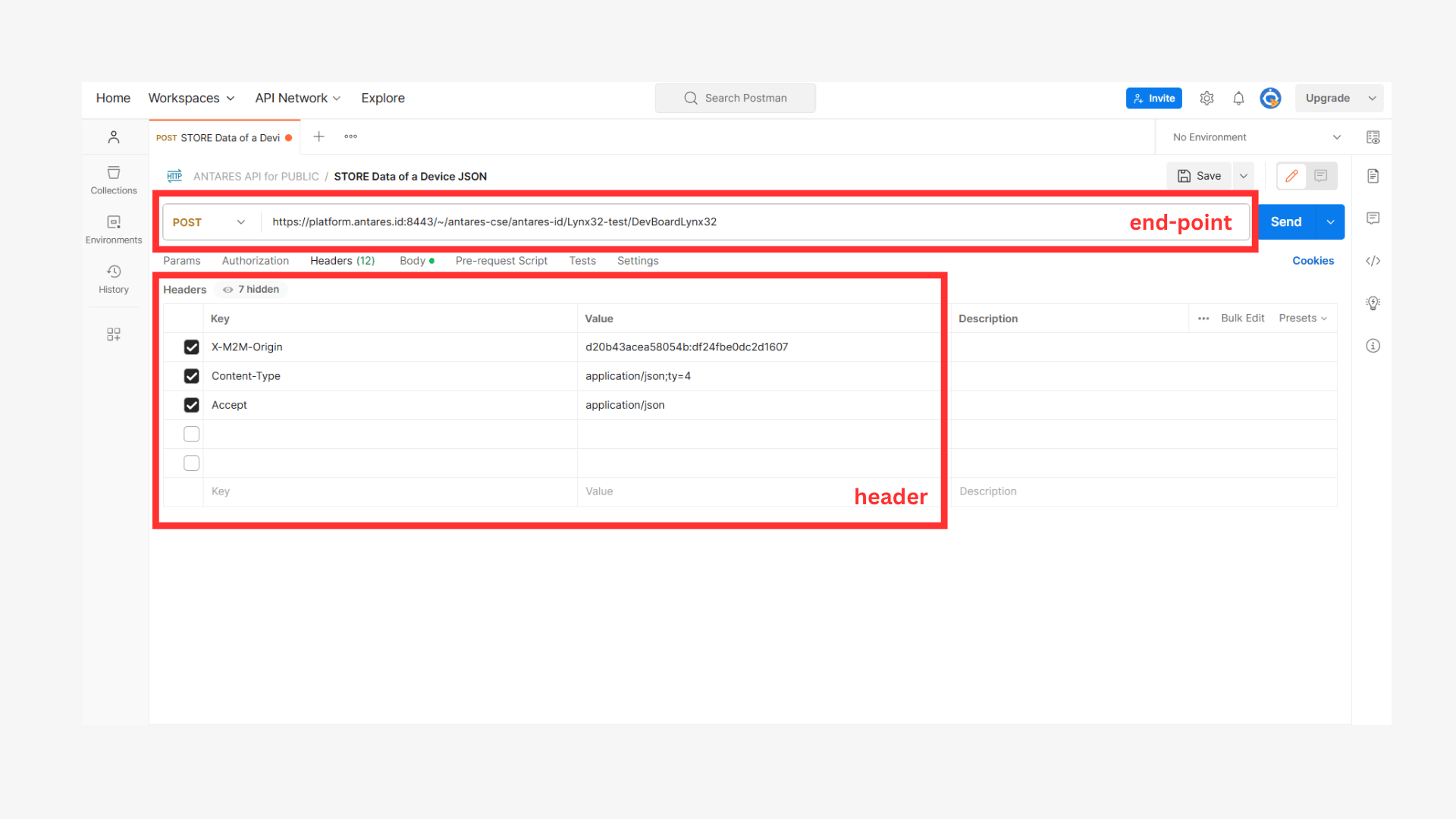
Task: Uncheck the Content-Type header
Action: click(192, 376)
